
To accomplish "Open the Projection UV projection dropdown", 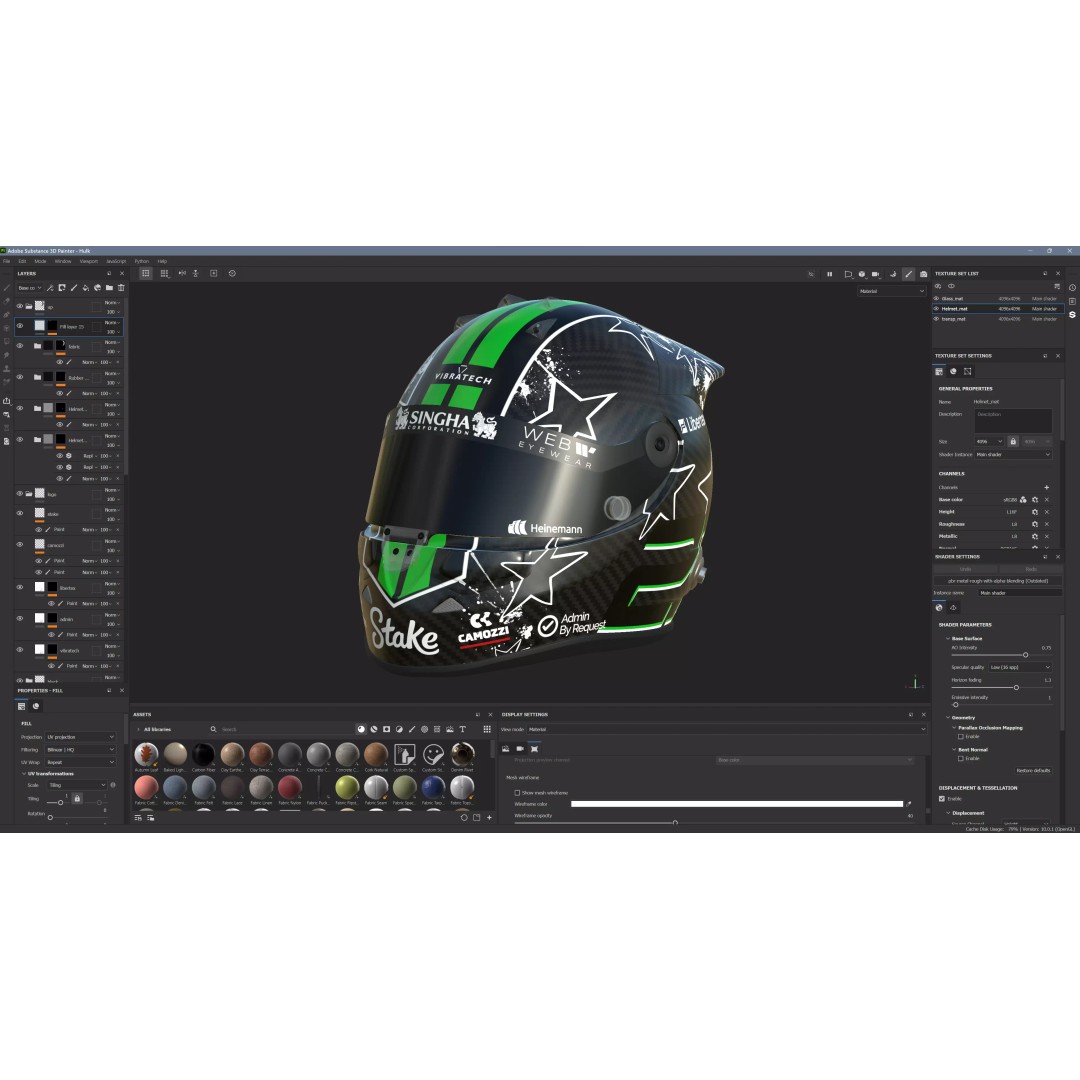I will [x=81, y=737].
